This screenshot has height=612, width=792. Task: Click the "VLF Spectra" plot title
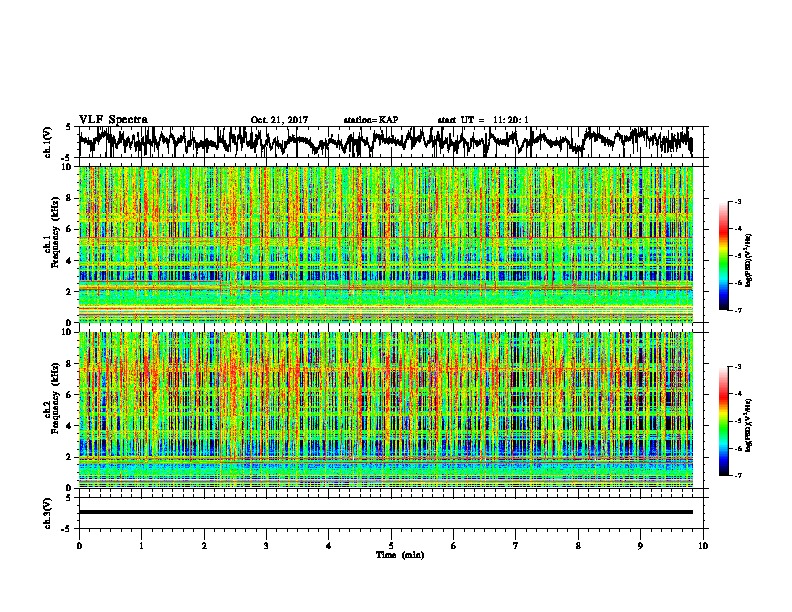point(113,120)
